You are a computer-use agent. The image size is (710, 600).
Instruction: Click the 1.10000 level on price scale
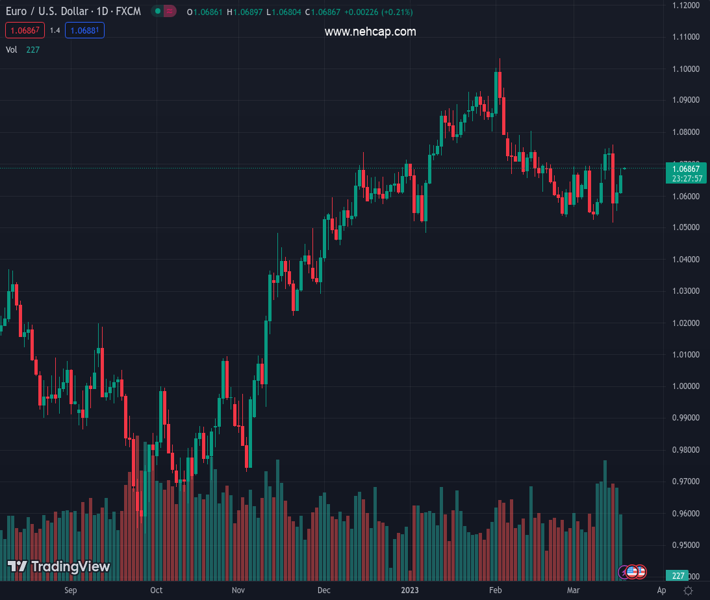pos(685,69)
